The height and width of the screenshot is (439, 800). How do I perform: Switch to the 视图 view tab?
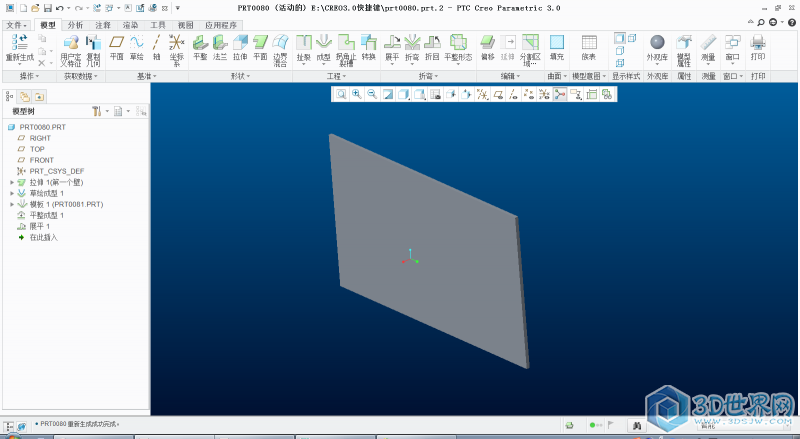[185, 25]
